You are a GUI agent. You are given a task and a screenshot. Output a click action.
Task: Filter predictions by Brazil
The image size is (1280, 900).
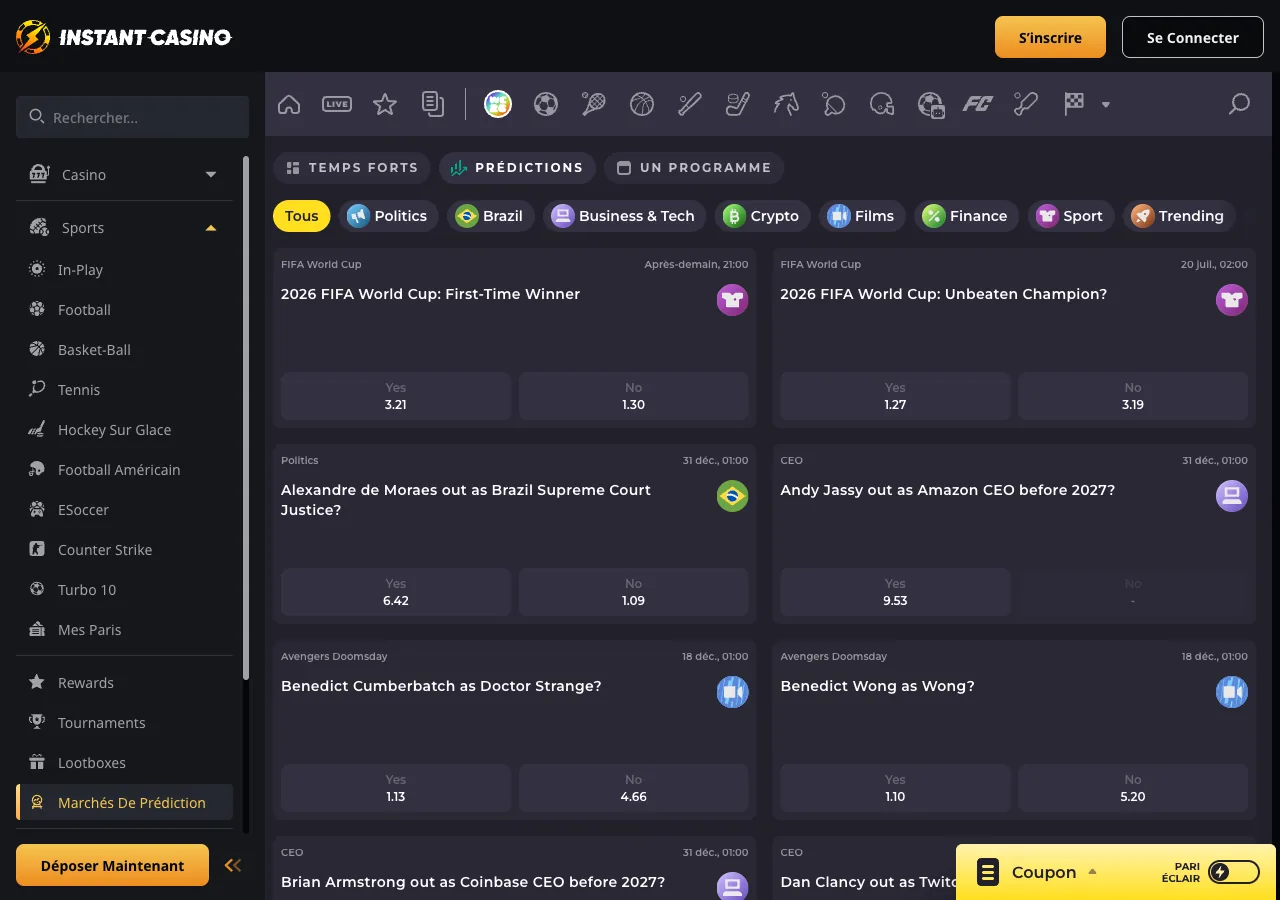(x=490, y=216)
